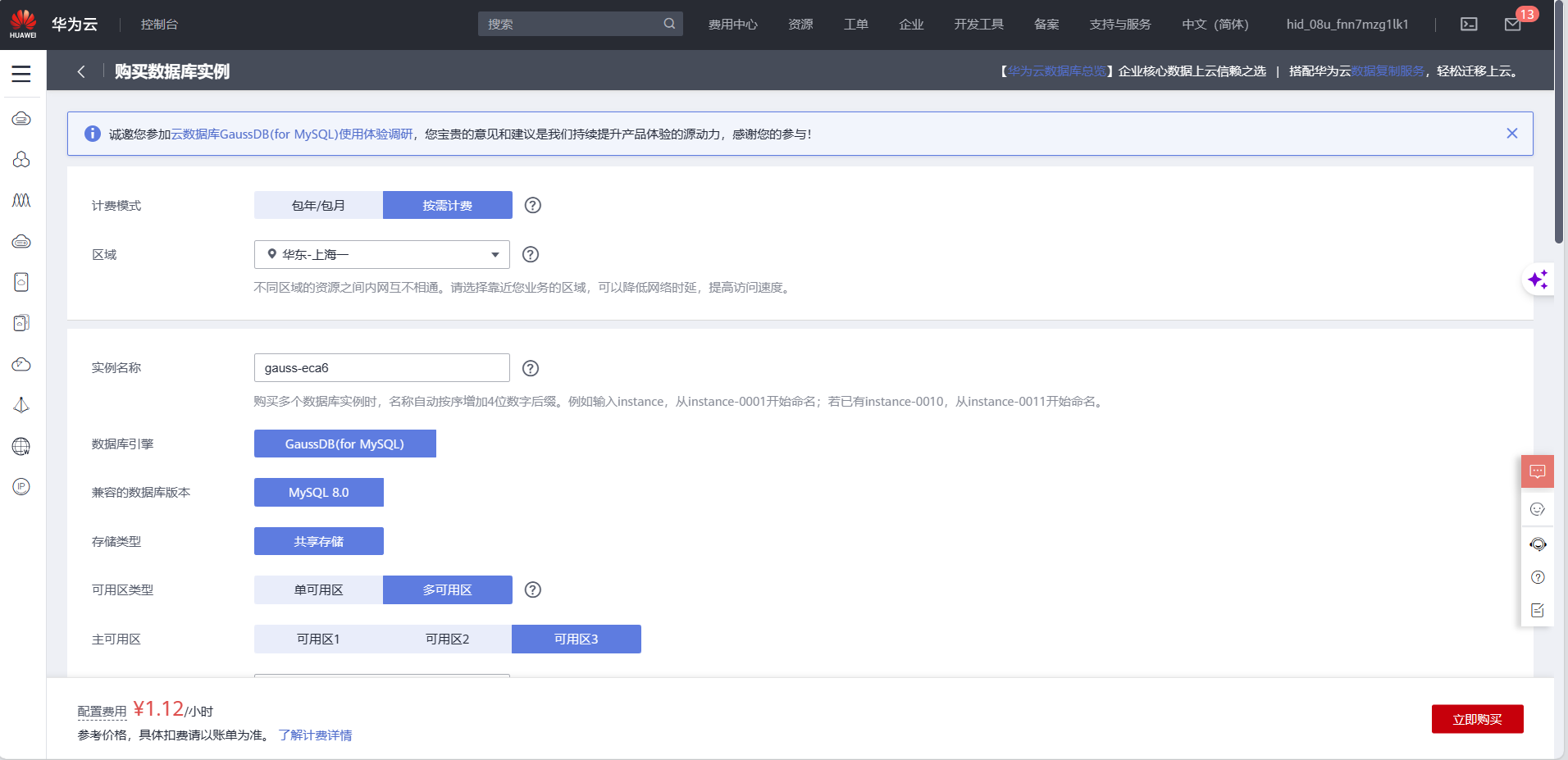Open the hid_08u_fnn7mzg1lk1 account menu
The image size is (1568, 760).
[x=1347, y=24]
